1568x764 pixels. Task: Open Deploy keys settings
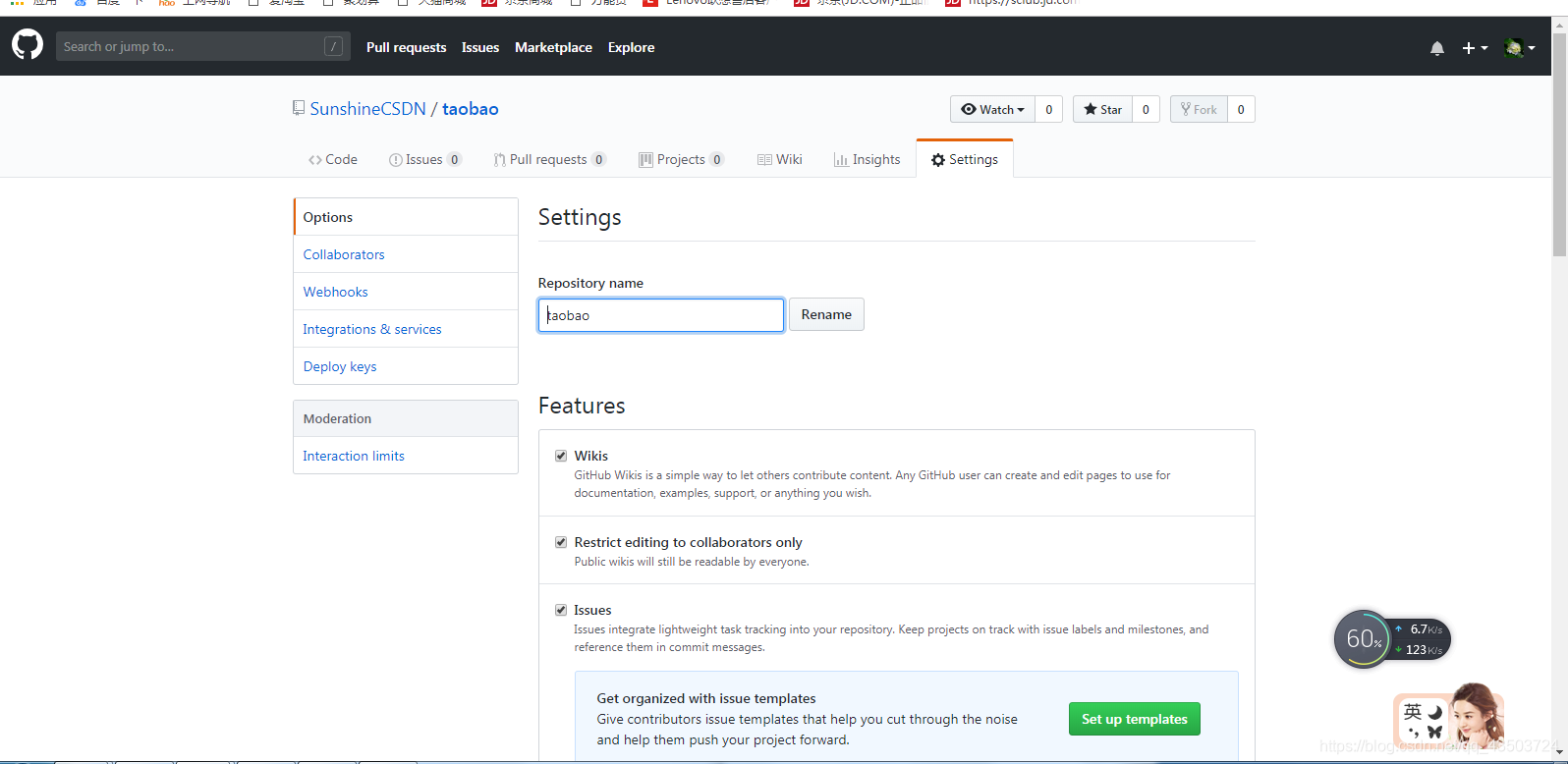coord(406,366)
